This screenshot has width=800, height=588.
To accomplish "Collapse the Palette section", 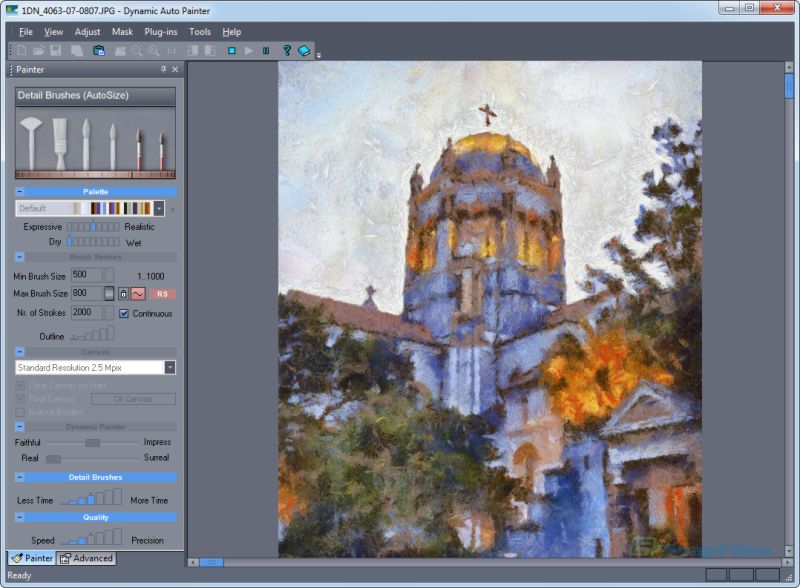I will (x=22, y=190).
